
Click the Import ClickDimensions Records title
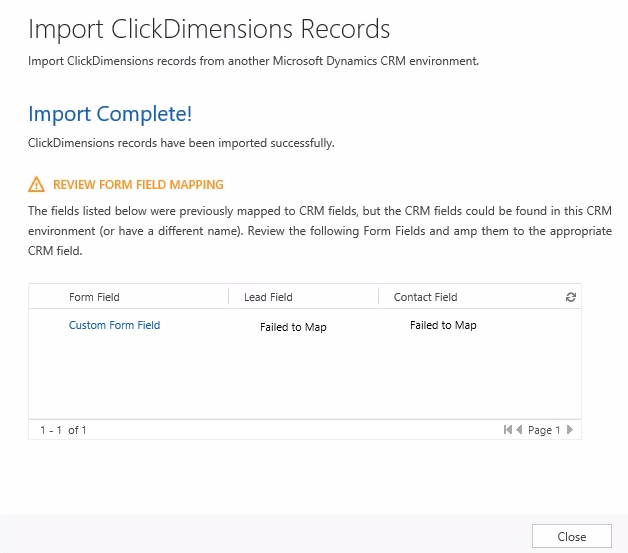click(209, 28)
